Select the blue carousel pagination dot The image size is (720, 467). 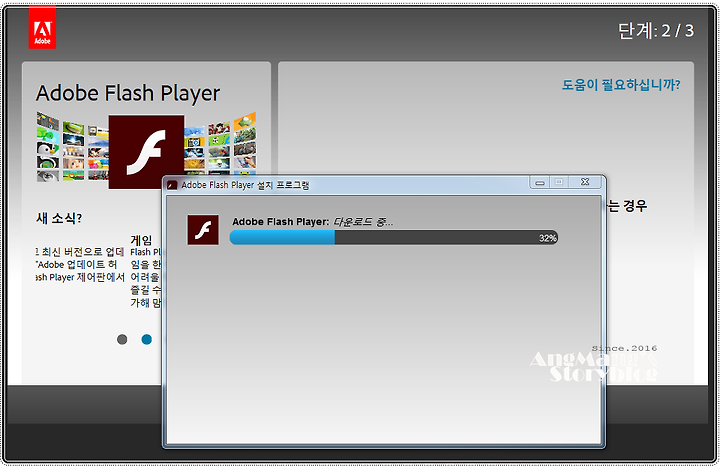tap(146, 339)
